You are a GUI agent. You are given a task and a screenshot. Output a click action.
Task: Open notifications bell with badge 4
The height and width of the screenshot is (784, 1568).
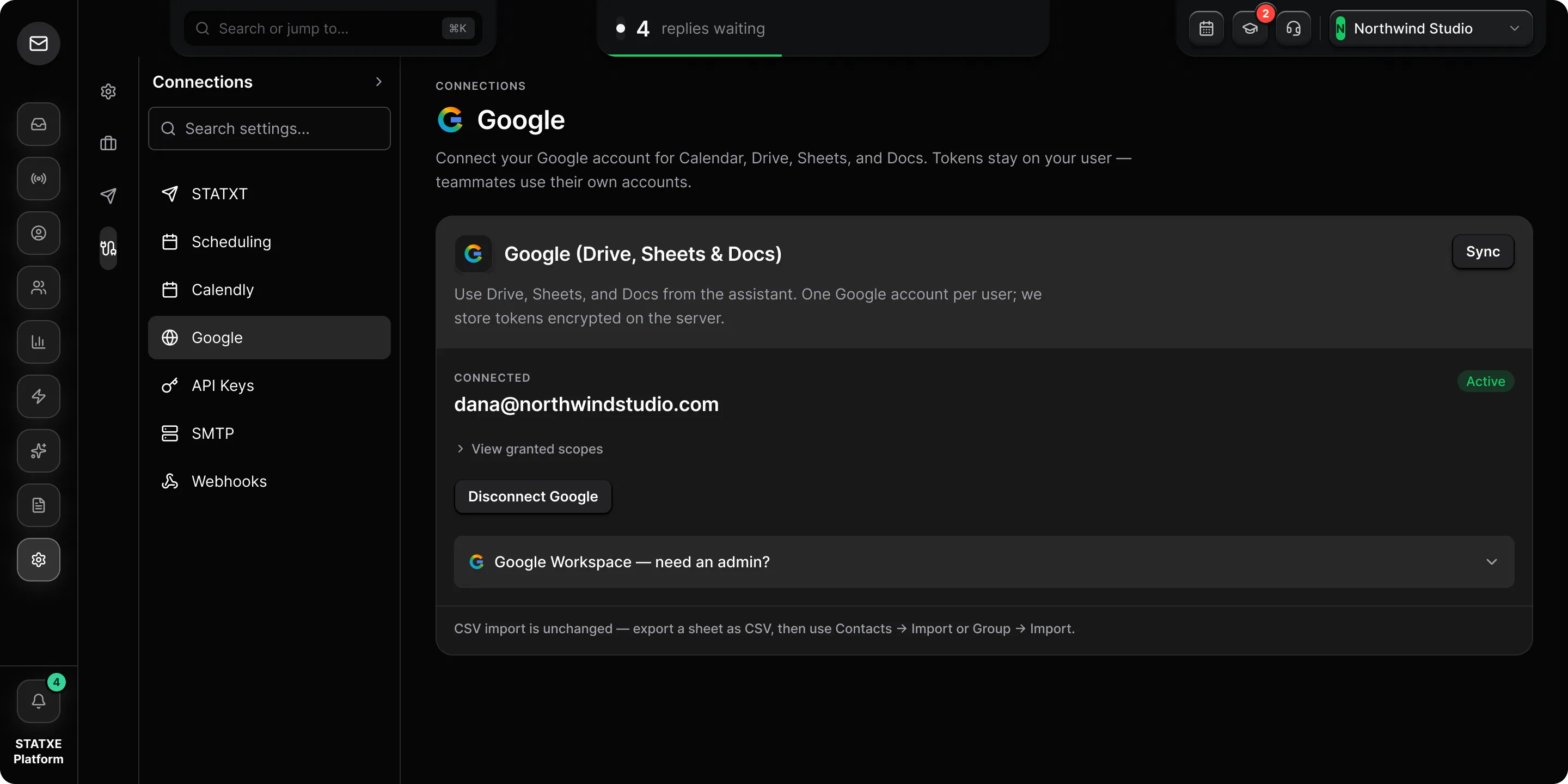(38, 701)
